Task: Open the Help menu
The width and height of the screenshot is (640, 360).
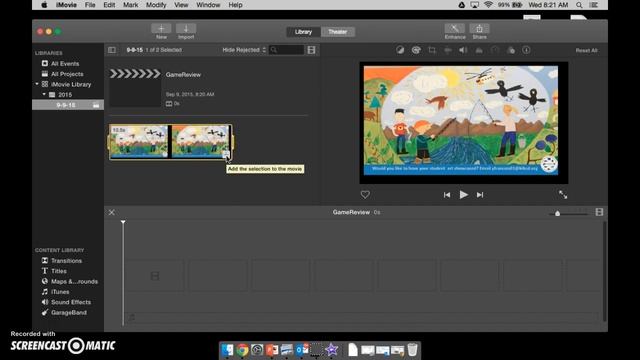Action: 236,5
